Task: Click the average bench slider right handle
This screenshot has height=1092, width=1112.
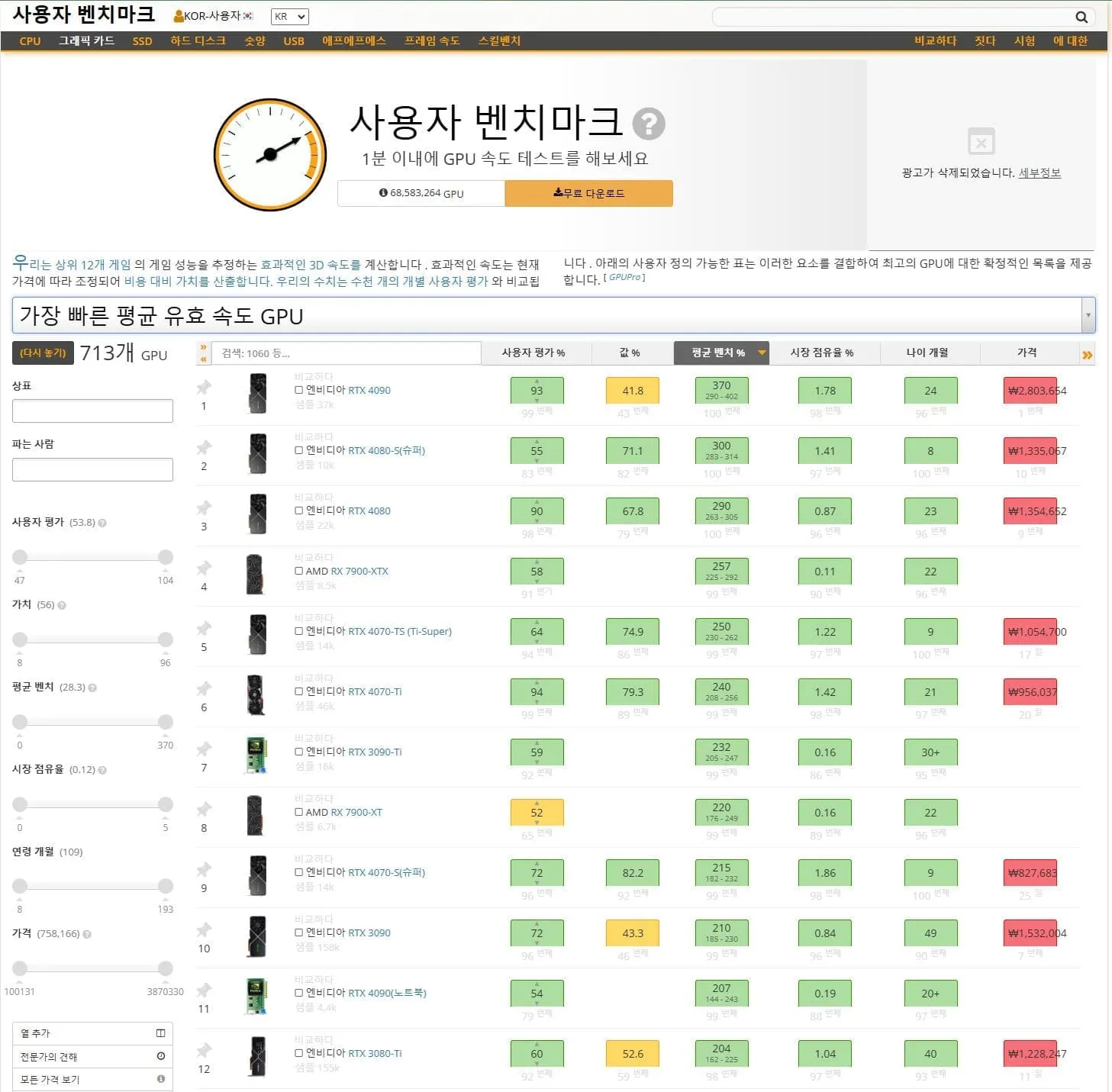Action: 166,722
